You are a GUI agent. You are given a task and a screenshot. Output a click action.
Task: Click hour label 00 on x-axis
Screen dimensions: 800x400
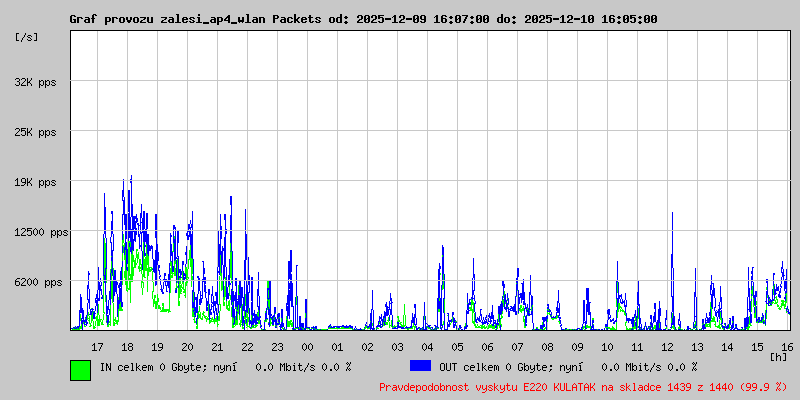point(307,347)
